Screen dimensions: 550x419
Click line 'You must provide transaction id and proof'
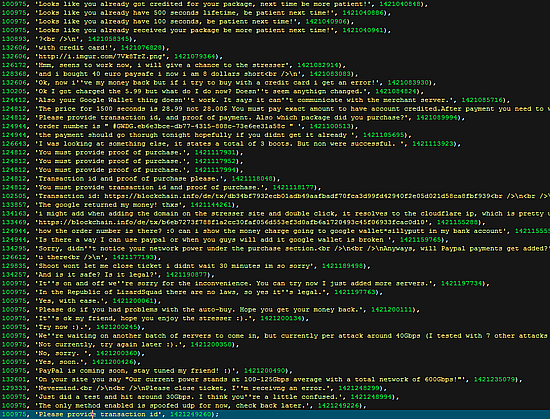click(161, 188)
